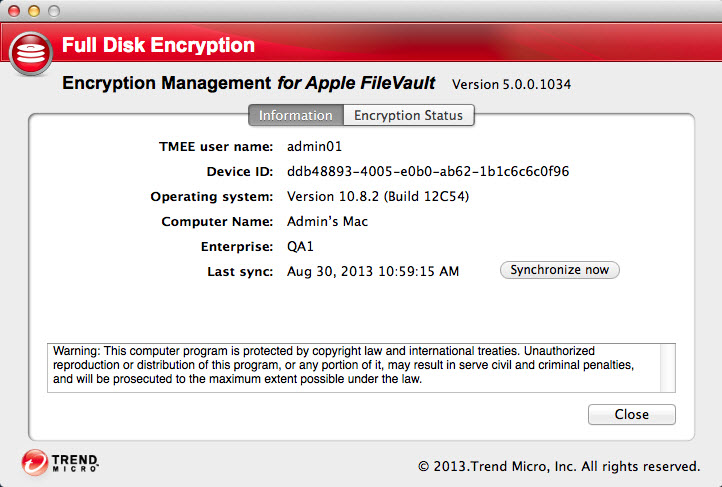The height and width of the screenshot is (487, 722).
Task: Click the Admin's Mac computer name
Action: tap(327, 221)
